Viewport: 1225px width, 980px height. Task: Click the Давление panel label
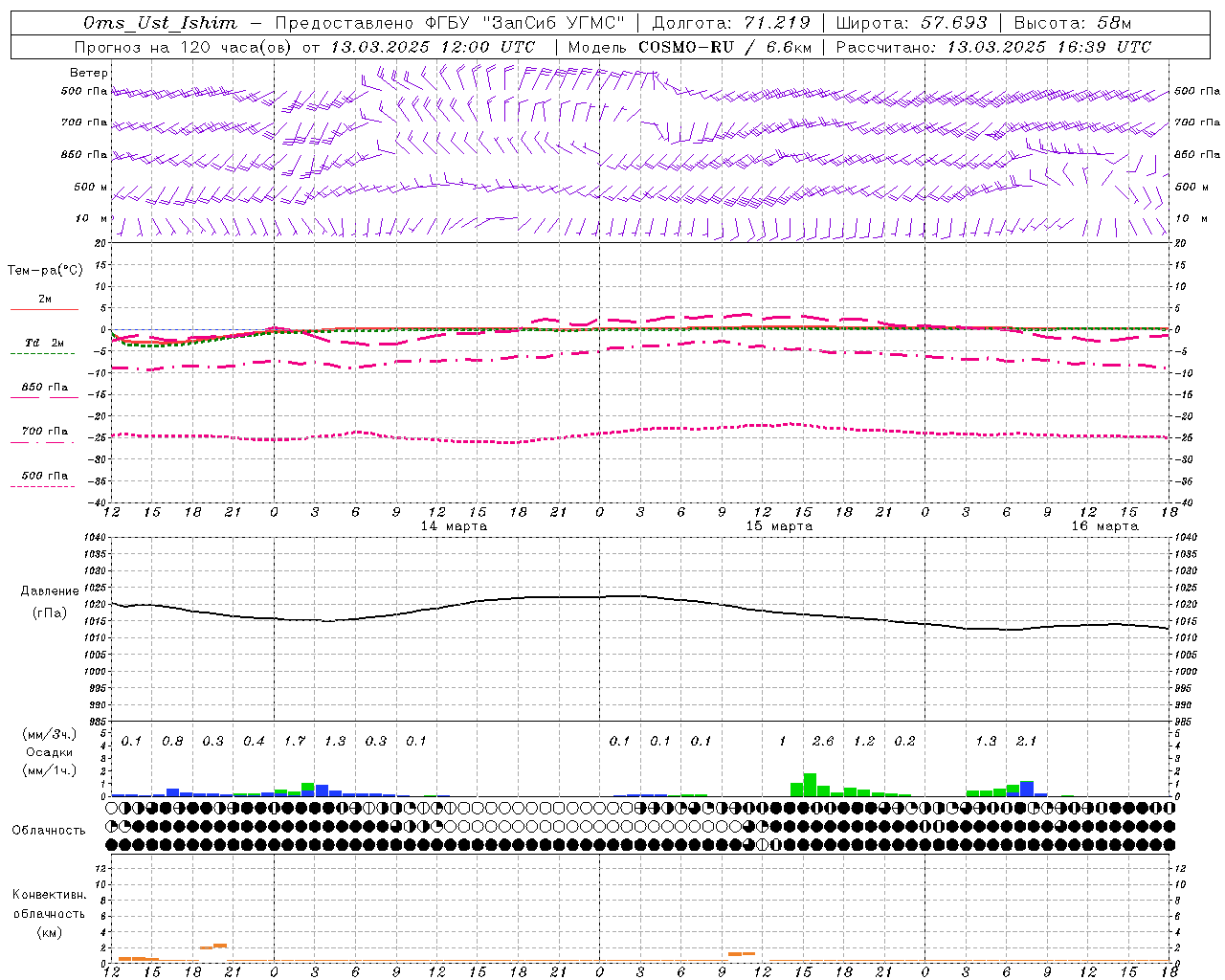50,591
